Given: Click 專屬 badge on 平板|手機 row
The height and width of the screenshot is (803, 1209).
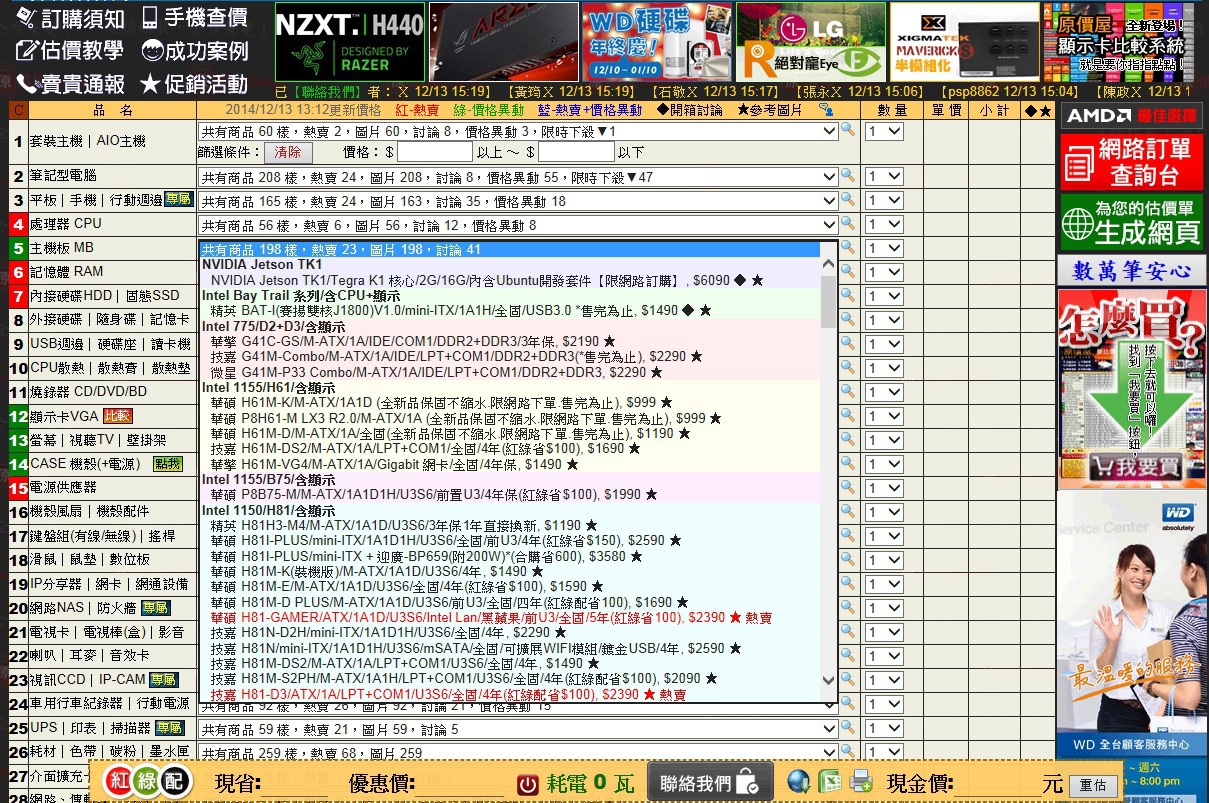Looking at the screenshot, I should click(x=178, y=200).
